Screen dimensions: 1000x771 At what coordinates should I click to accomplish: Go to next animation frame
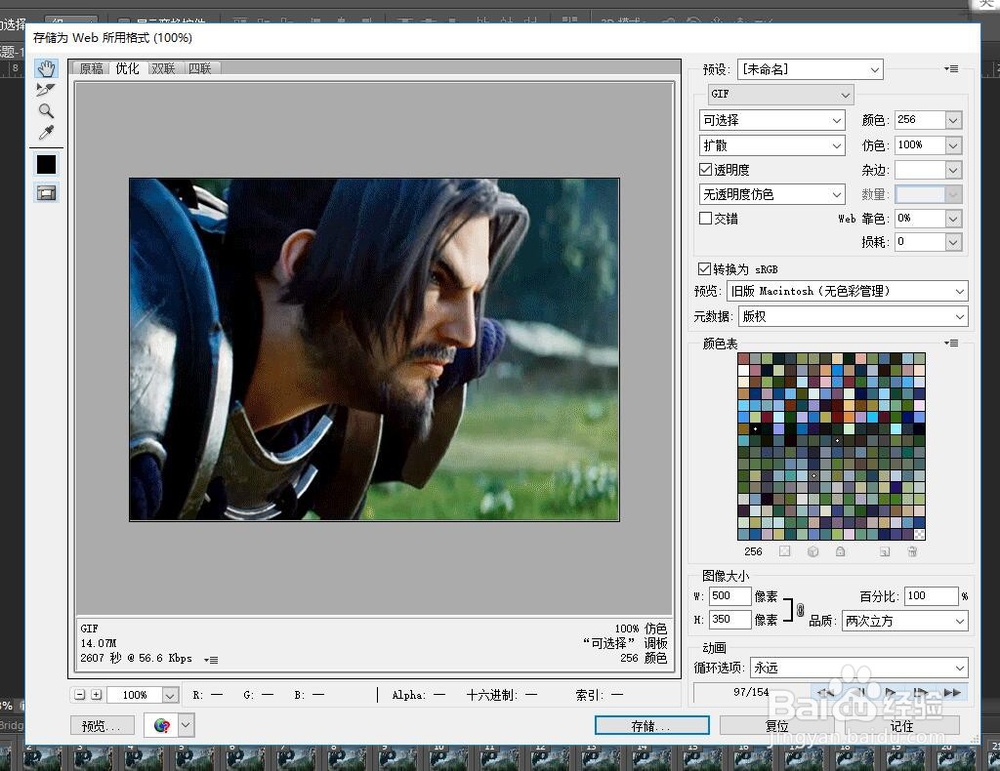point(921,692)
